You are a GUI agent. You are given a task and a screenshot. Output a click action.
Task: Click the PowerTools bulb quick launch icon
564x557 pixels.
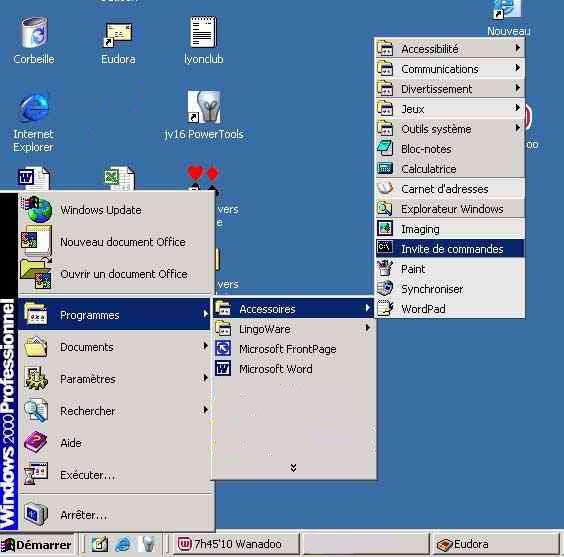[x=147, y=544]
